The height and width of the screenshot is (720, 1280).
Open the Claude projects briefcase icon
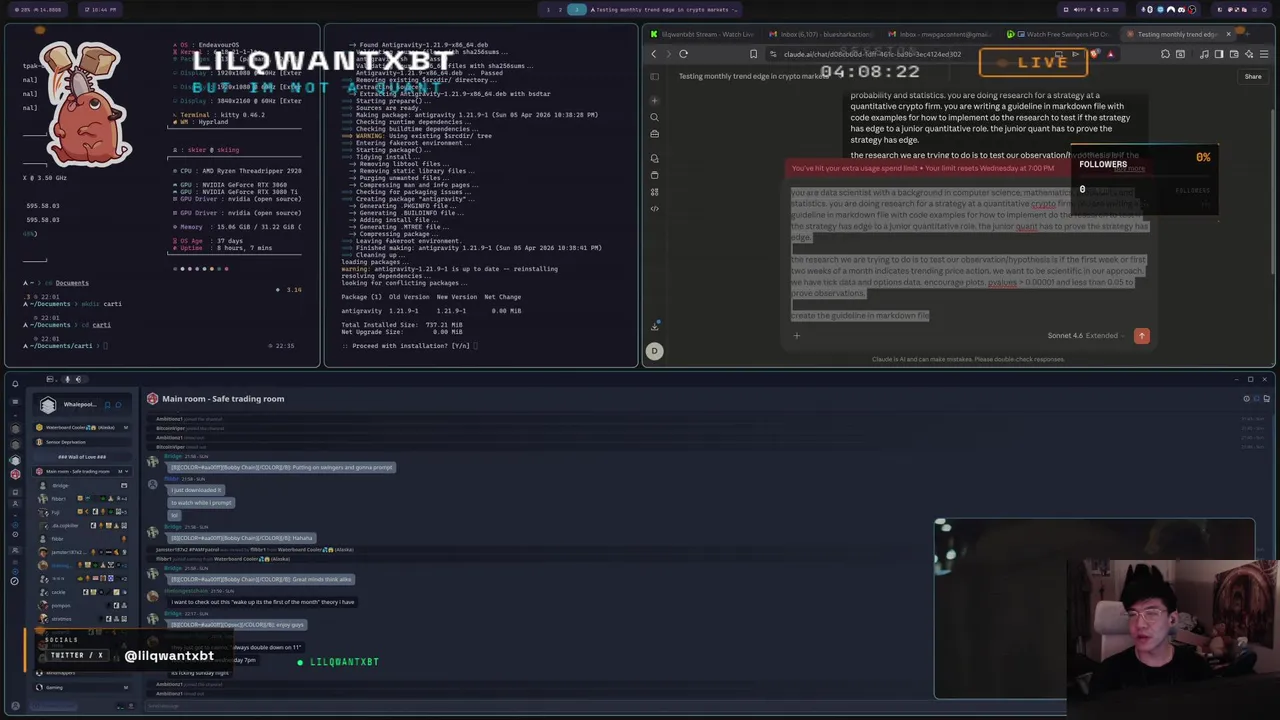654,133
